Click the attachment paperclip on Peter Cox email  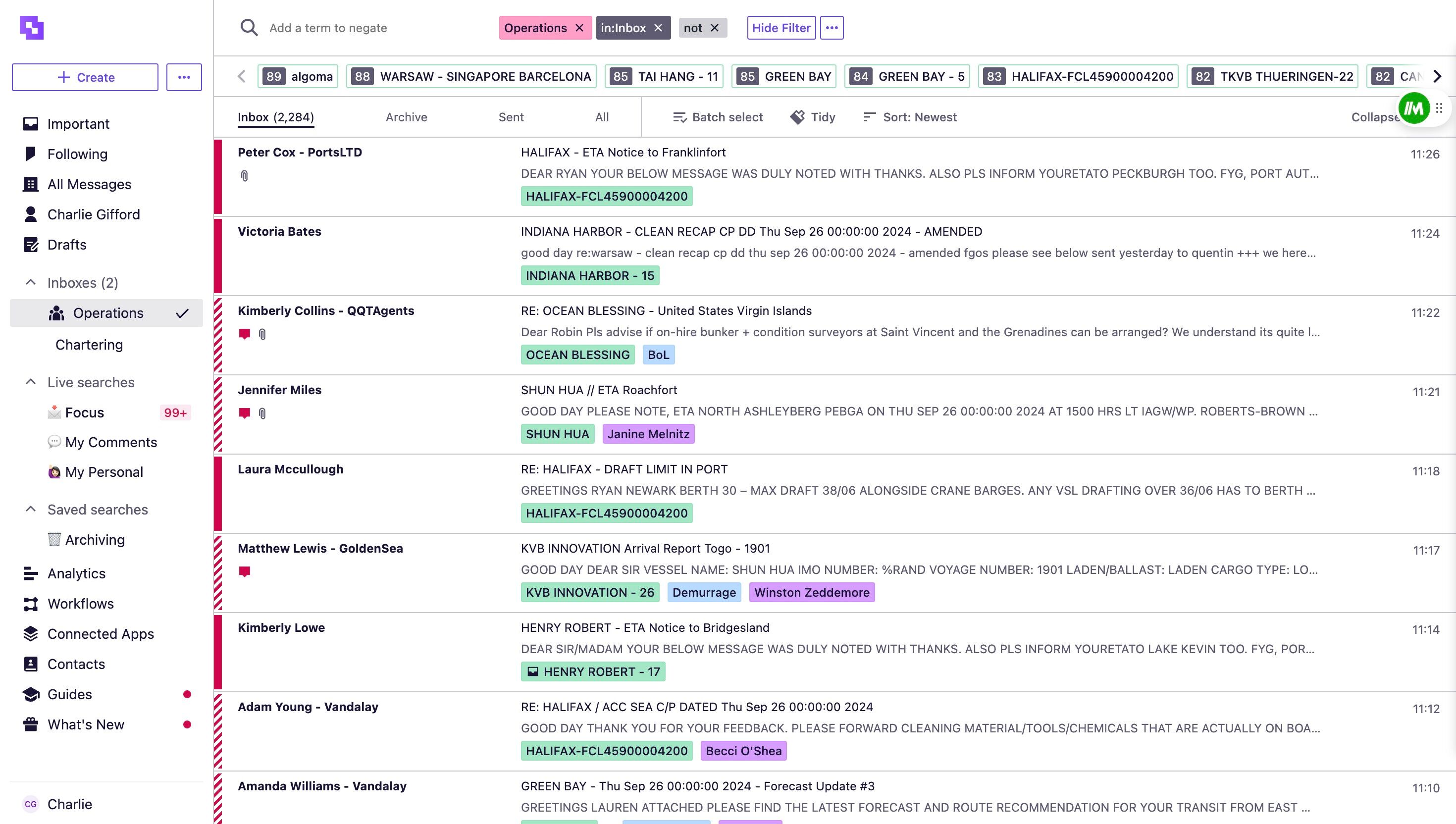[x=245, y=176]
